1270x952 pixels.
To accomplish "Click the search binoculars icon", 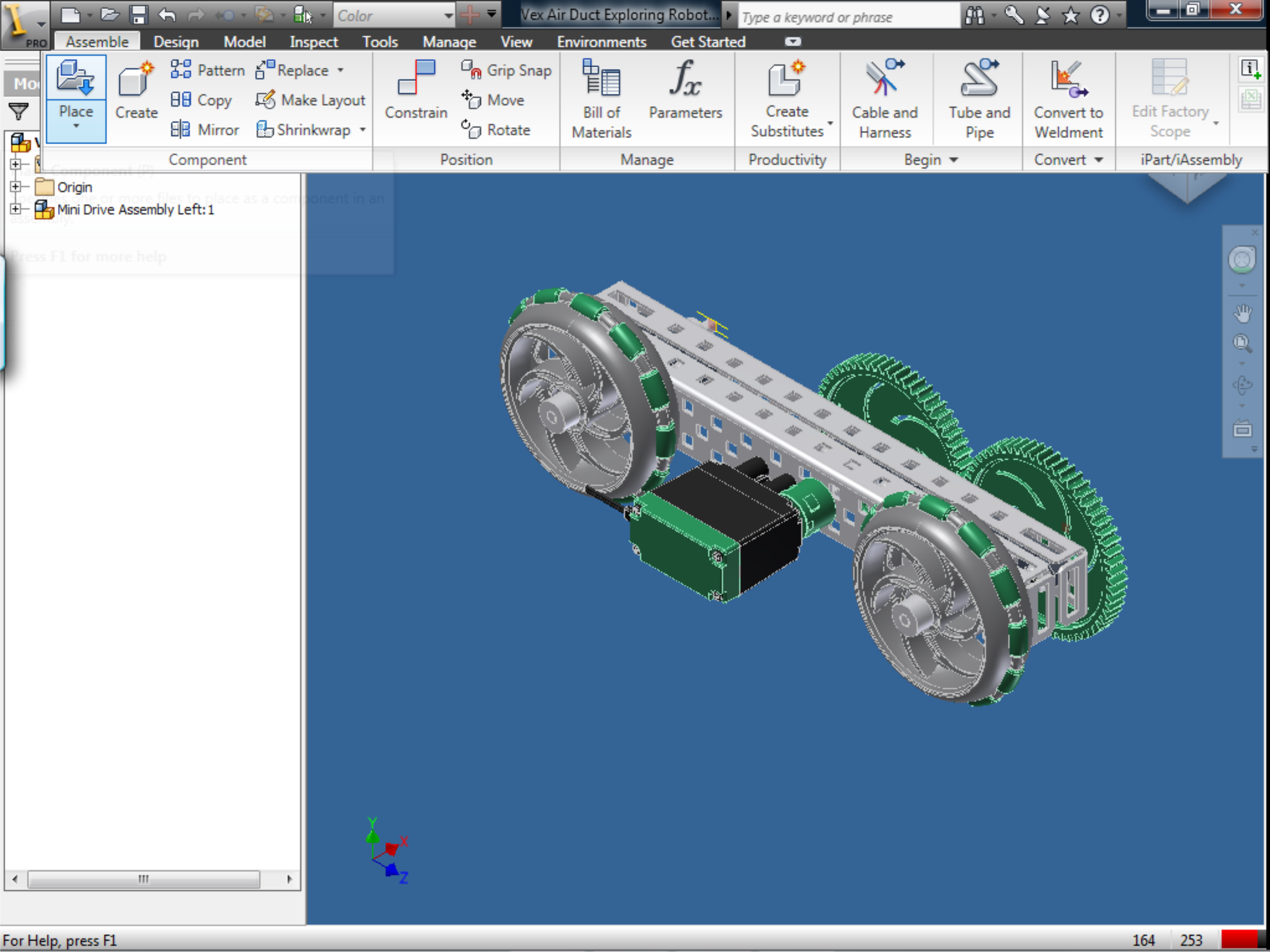I will 974,15.
